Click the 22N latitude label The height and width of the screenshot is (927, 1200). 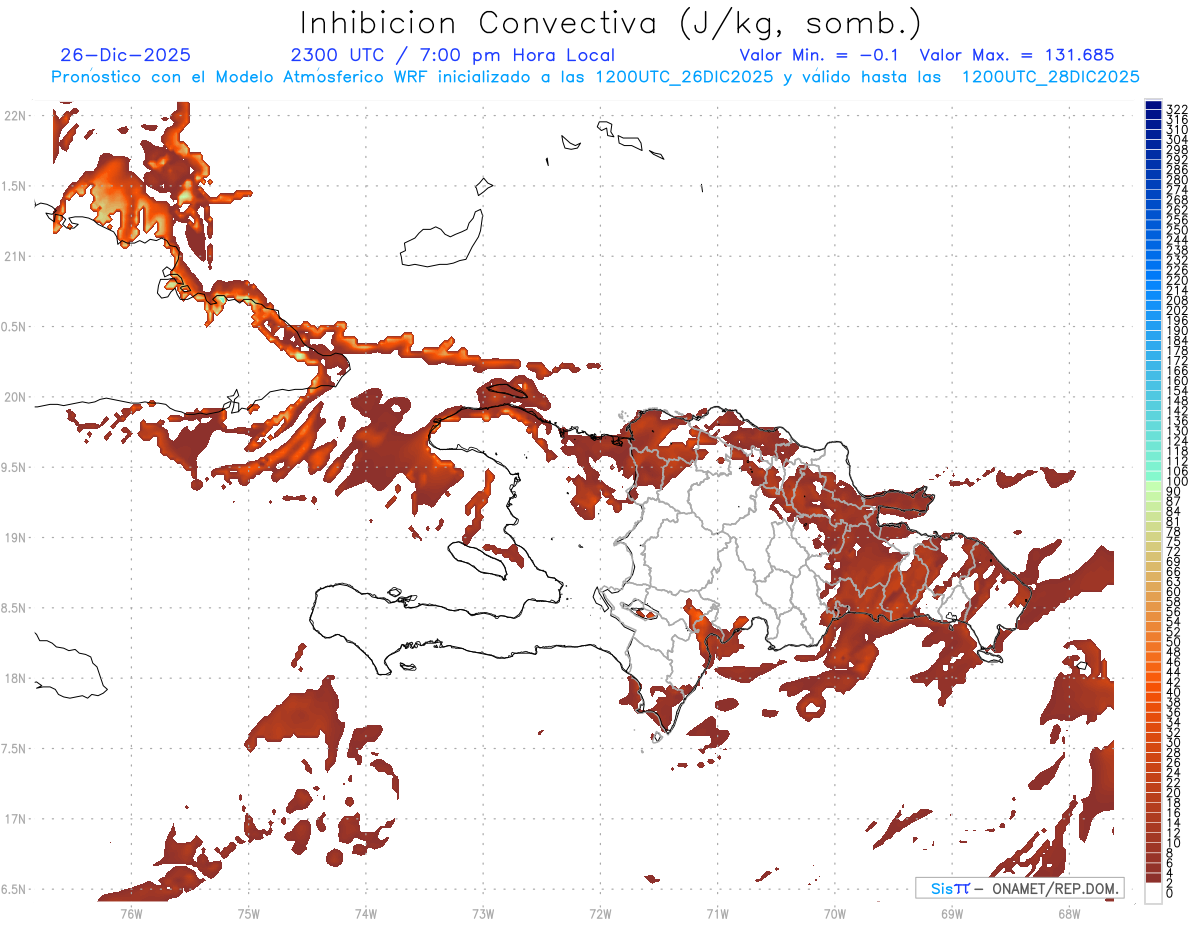(14, 115)
